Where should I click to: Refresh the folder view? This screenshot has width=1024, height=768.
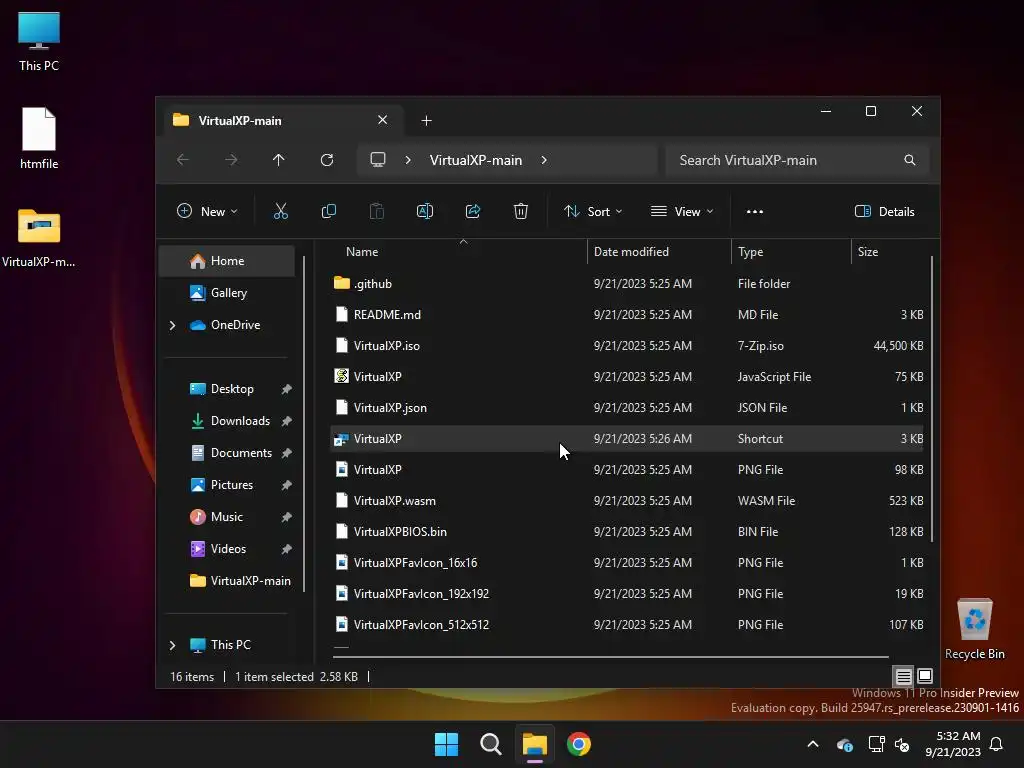pos(327,160)
